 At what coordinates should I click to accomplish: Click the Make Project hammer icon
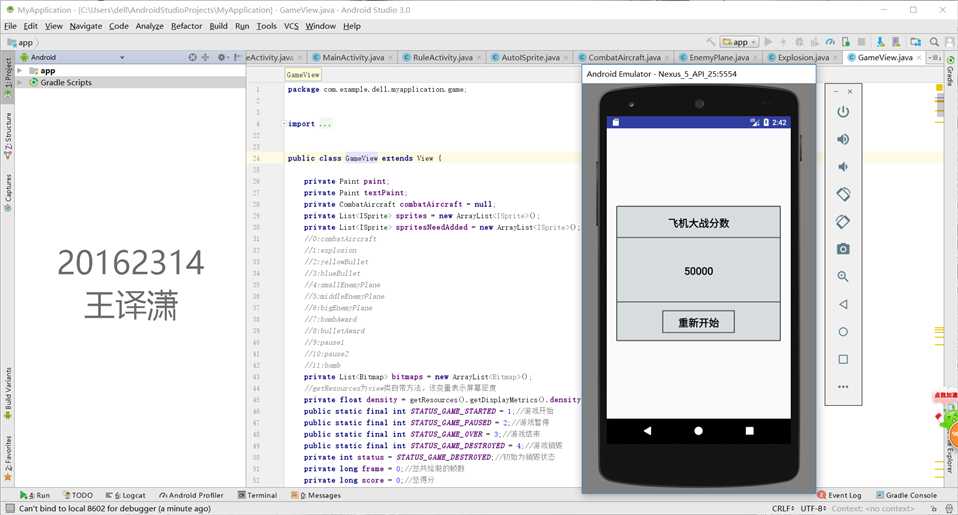click(711, 42)
